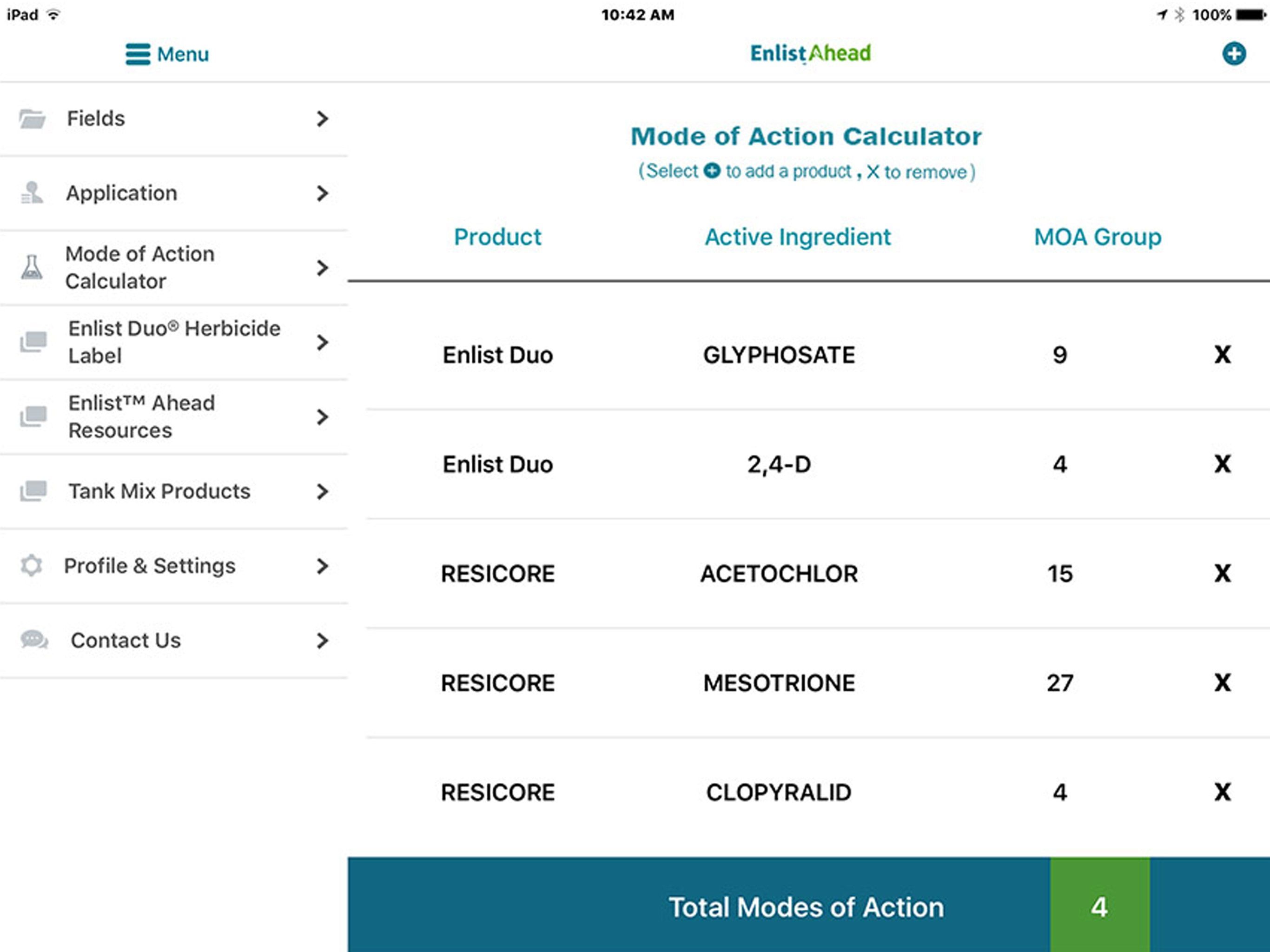Click the CLOPYRALID ingredient cell
Screen dimensions: 1270x952
[x=779, y=793]
